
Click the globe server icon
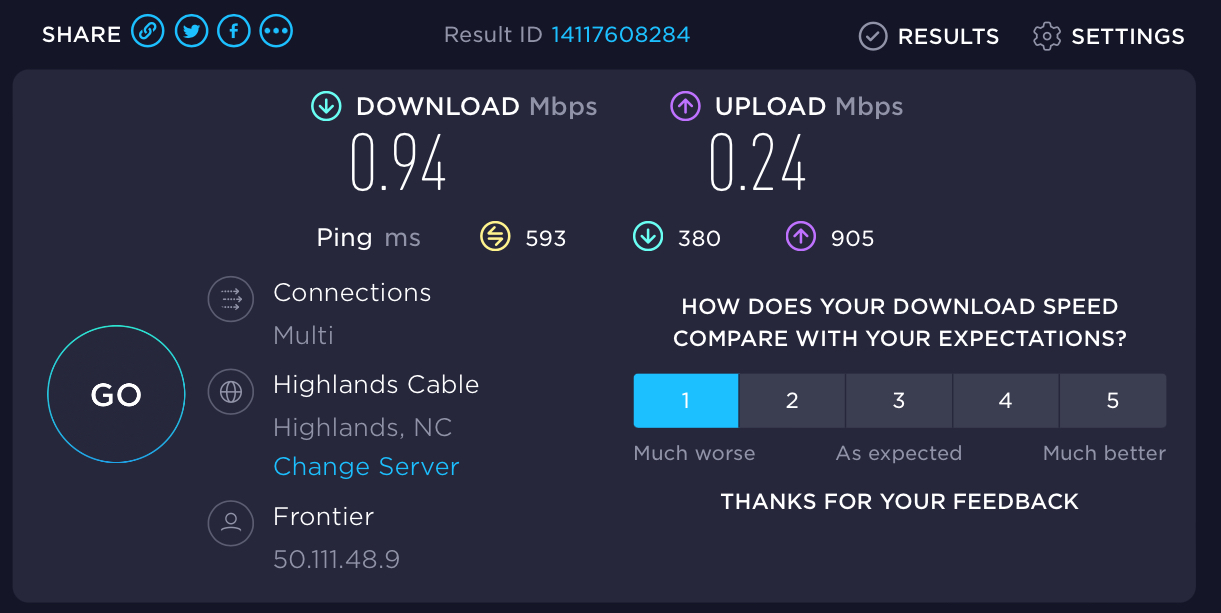click(x=231, y=391)
